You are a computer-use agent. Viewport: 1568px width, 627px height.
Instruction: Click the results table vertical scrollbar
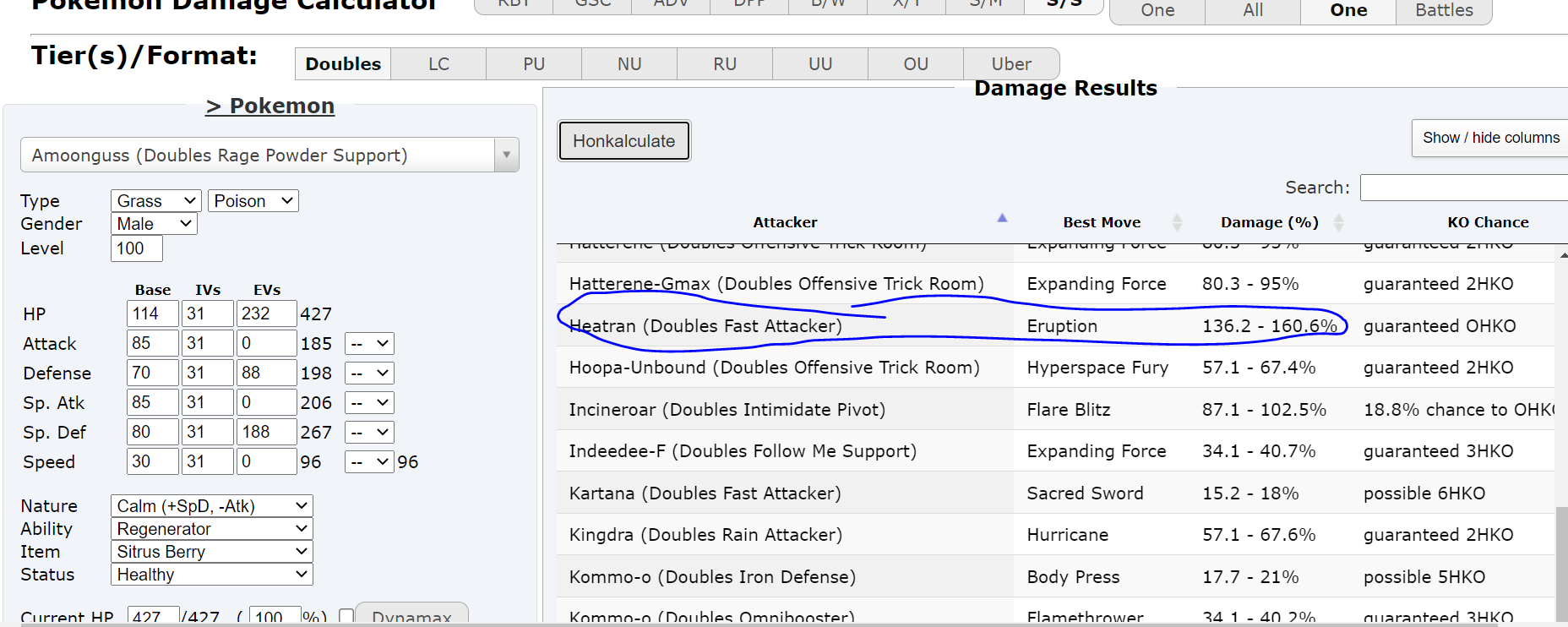tap(1561, 423)
